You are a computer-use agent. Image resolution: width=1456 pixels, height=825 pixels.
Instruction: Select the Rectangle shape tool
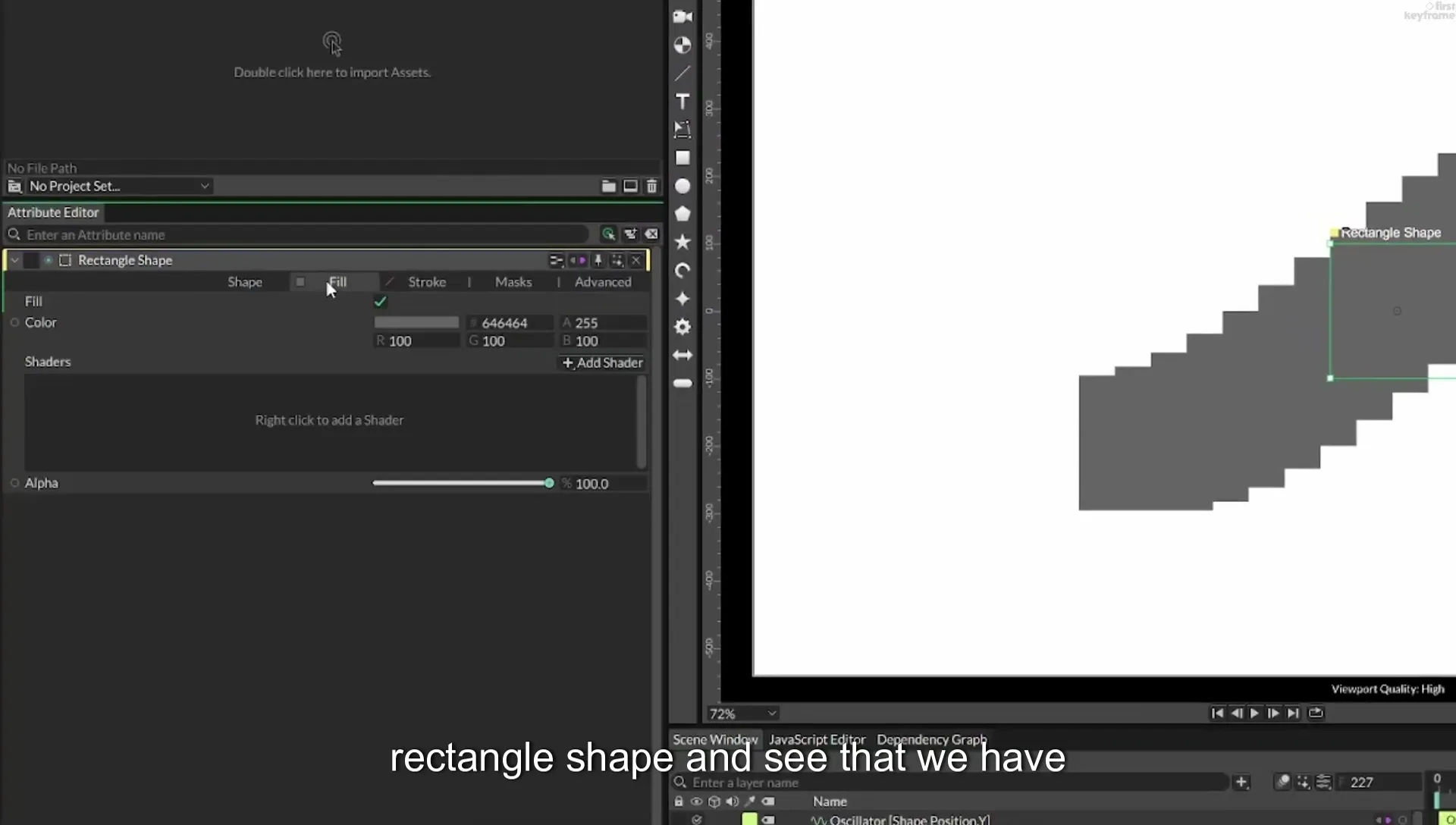pyautogui.click(x=682, y=158)
